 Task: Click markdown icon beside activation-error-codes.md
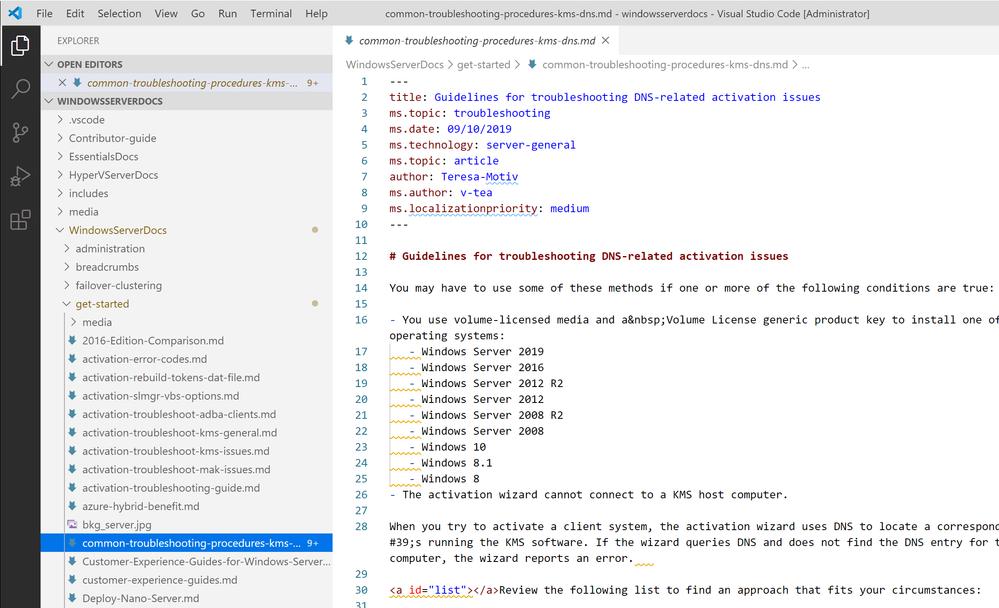click(x=73, y=359)
